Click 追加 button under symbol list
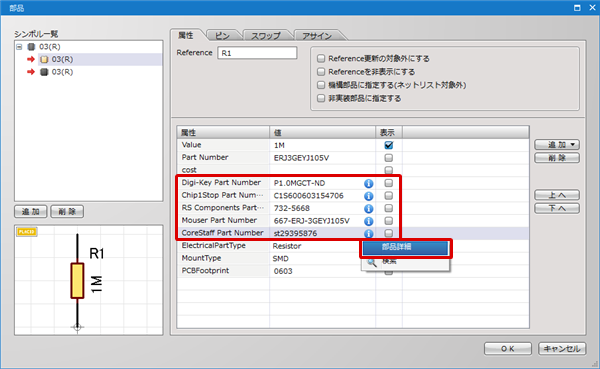Screen dimensions: 600x369 (31, 212)
